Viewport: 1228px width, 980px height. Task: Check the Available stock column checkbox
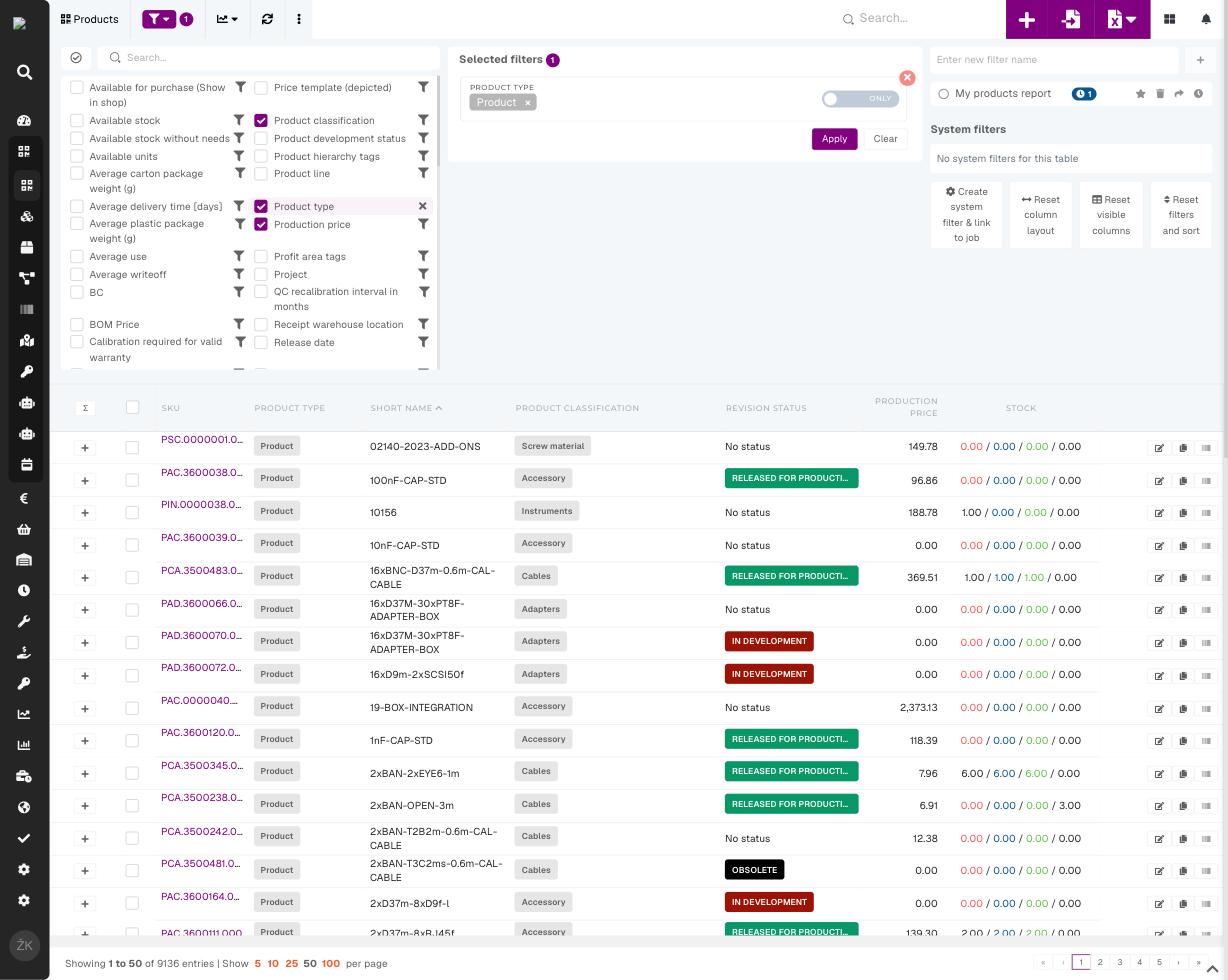tap(77, 121)
